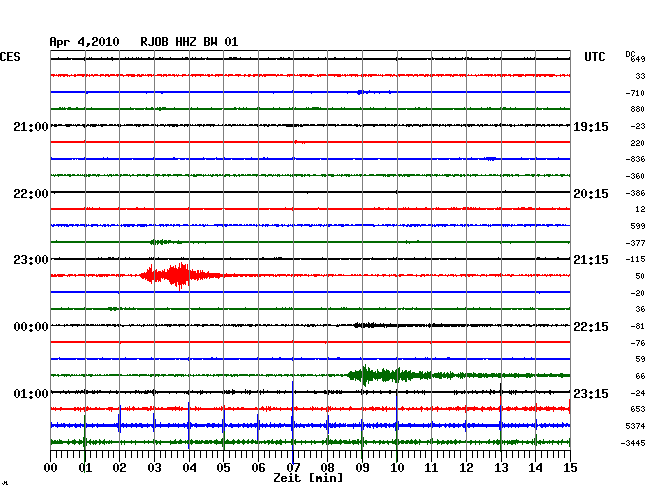
Task: Select the "04" minute tick label
Action: [189, 468]
